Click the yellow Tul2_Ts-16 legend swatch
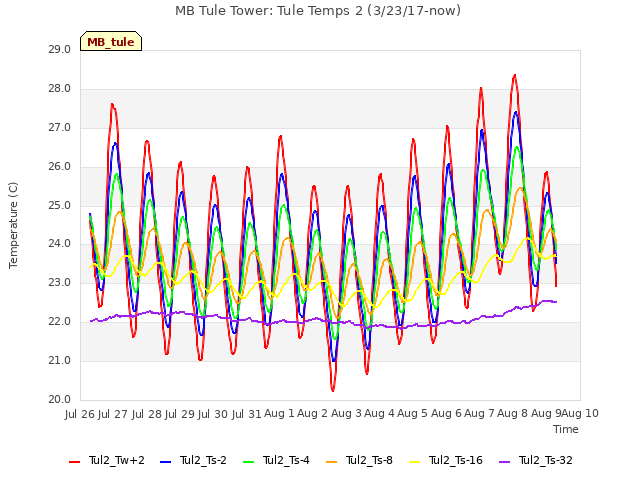Viewport: 640px width, 480px height. point(414,462)
